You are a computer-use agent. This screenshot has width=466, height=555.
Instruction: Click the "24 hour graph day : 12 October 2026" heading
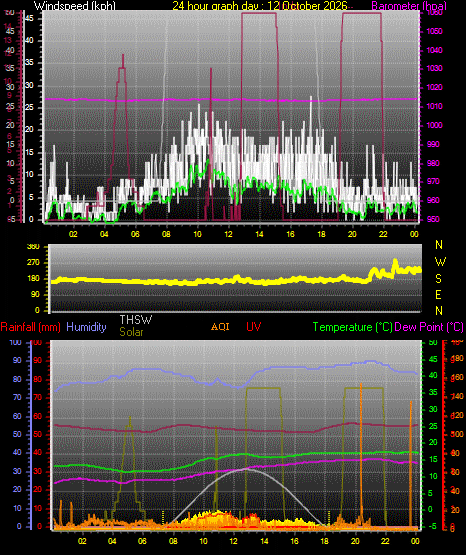260,6
